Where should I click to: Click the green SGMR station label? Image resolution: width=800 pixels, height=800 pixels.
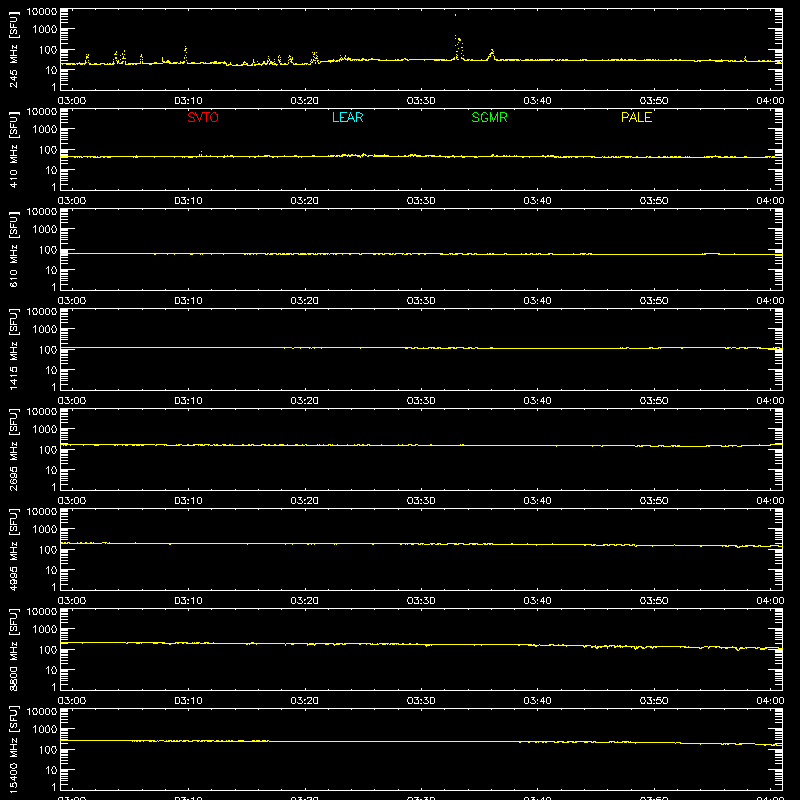(x=489, y=117)
